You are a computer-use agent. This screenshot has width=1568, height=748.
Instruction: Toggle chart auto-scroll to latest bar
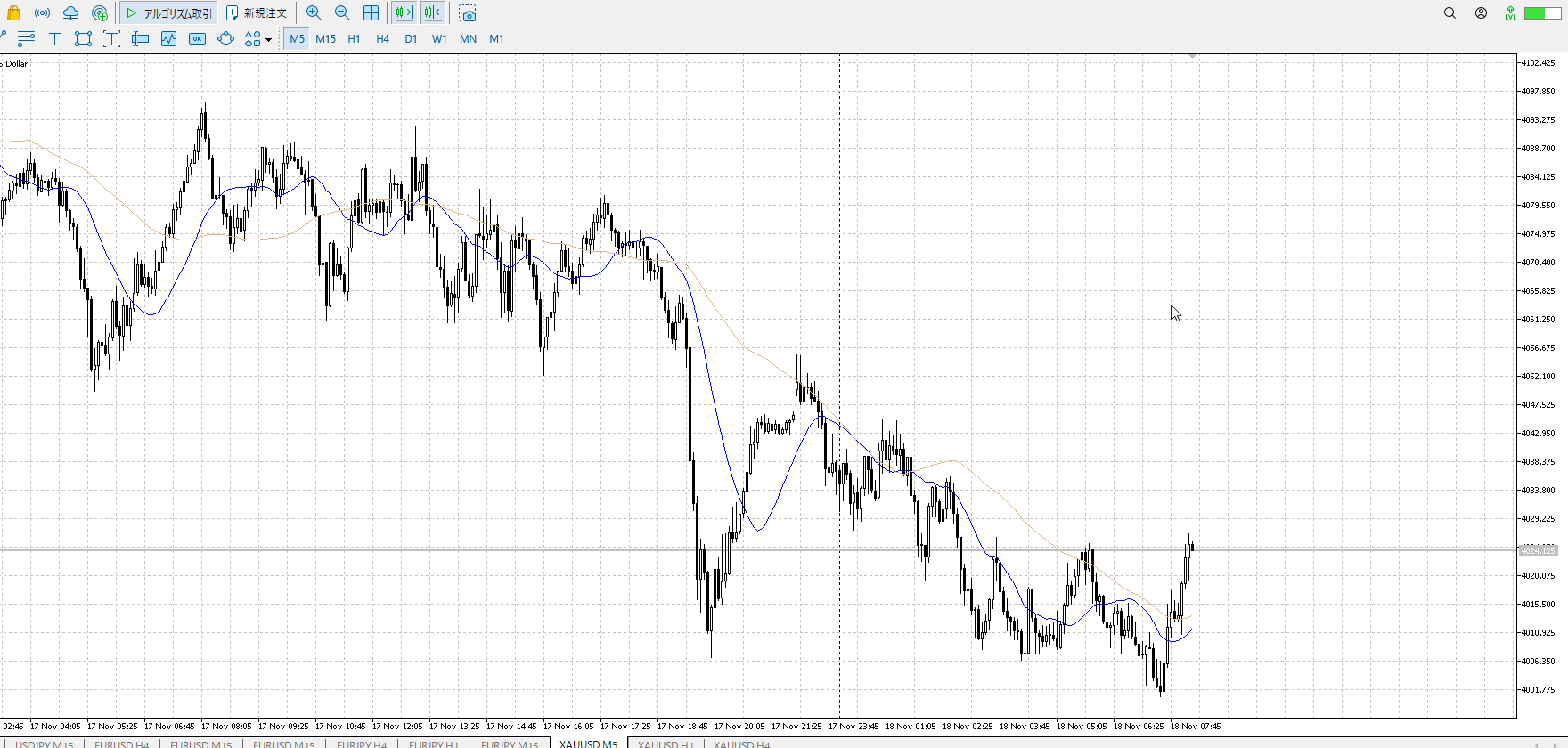coord(404,13)
